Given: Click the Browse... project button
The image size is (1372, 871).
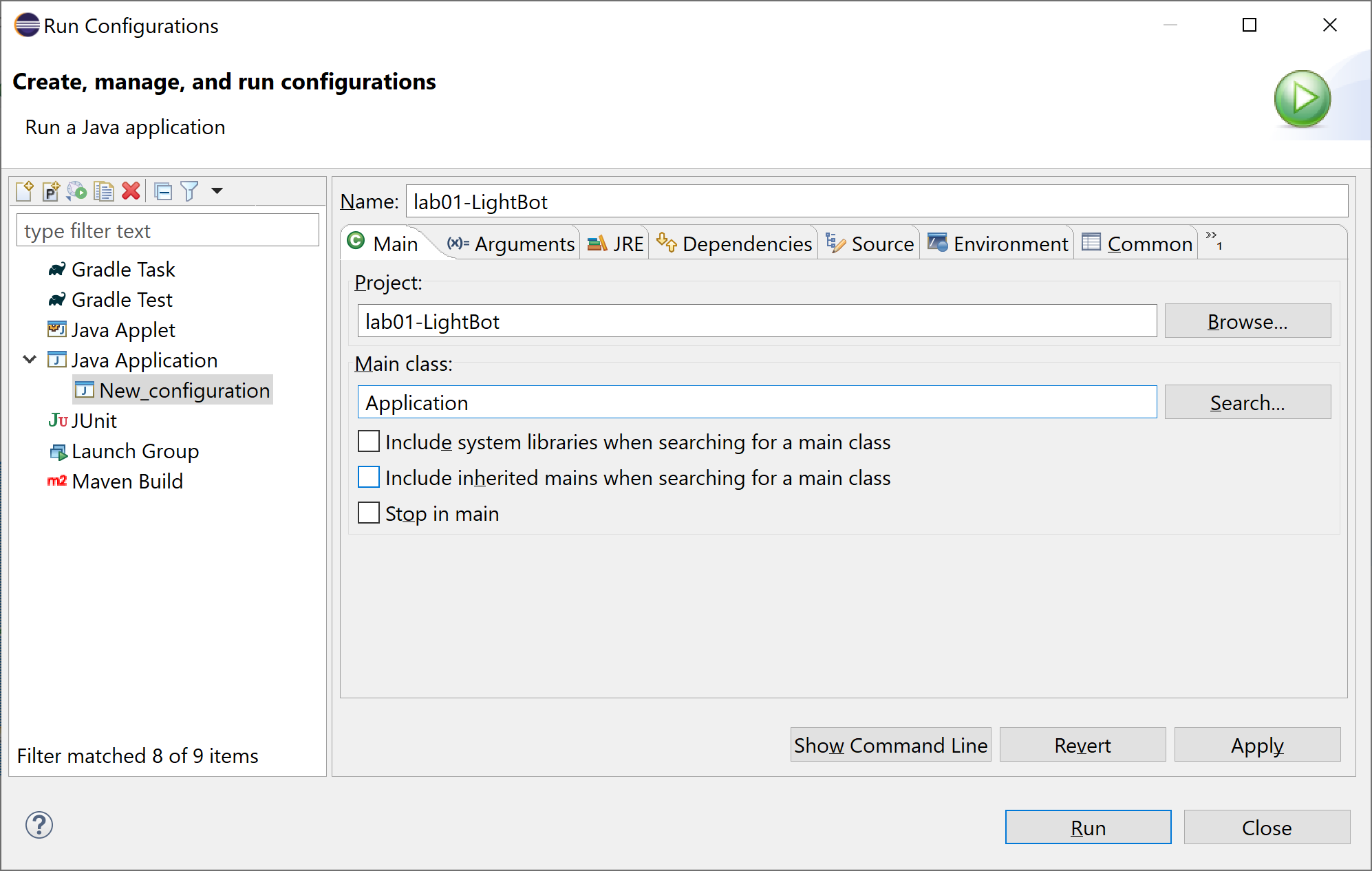Looking at the screenshot, I should pyautogui.click(x=1247, y=321).
